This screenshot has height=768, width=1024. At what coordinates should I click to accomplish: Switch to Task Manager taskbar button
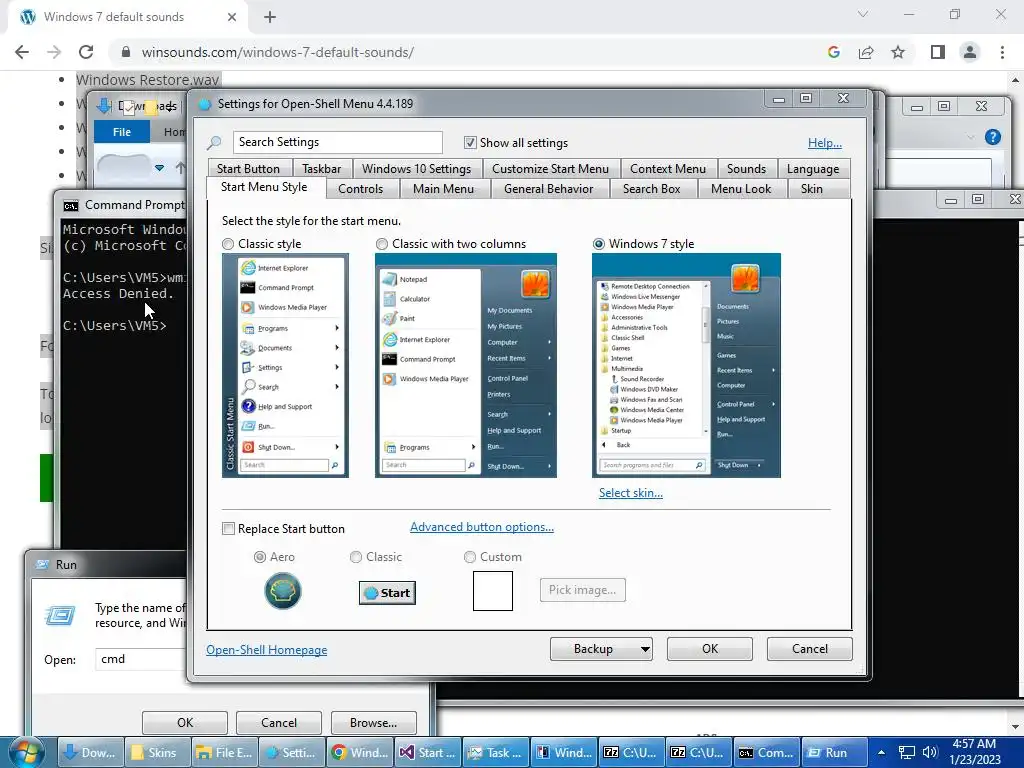495,752
